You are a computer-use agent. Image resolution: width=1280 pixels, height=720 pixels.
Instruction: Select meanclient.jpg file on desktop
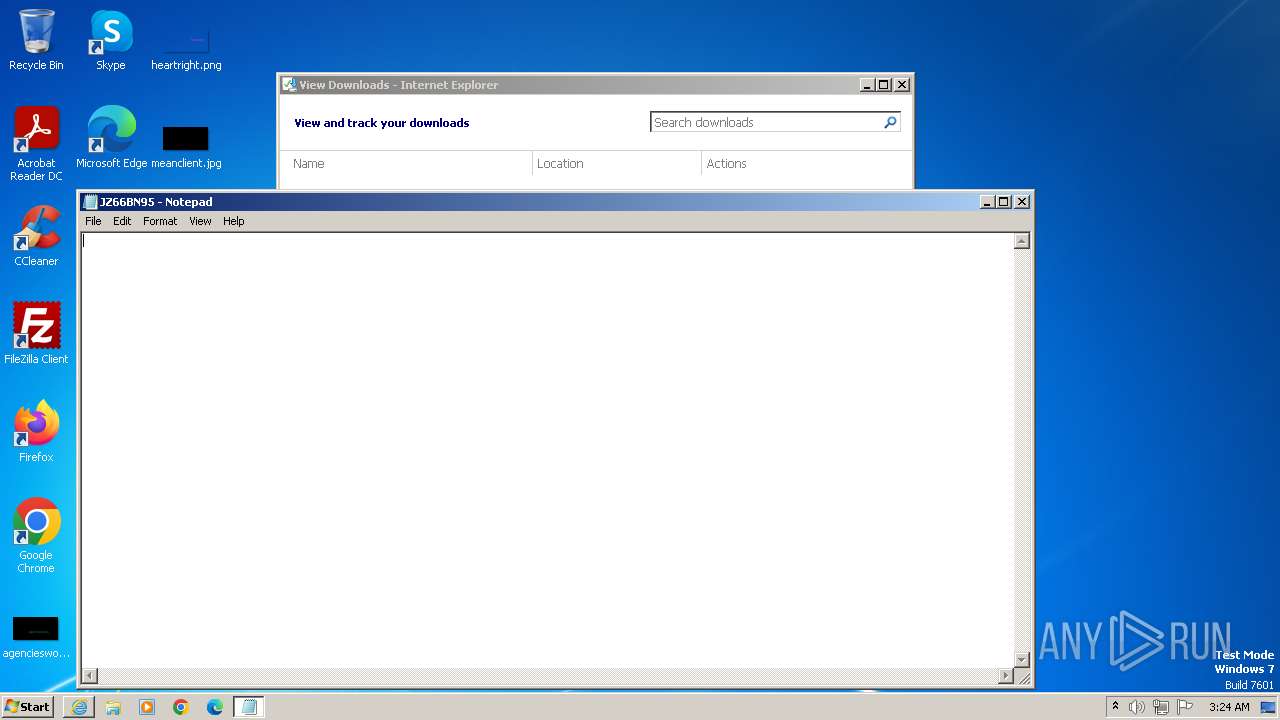pyautogui.click(x=186, y=145)
